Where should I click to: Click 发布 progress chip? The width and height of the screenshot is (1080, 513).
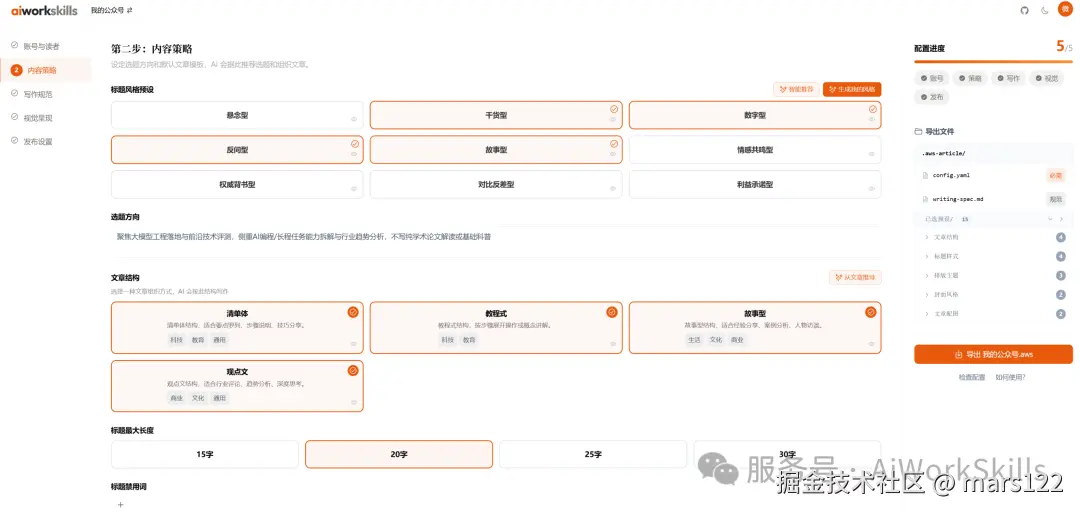931,98
